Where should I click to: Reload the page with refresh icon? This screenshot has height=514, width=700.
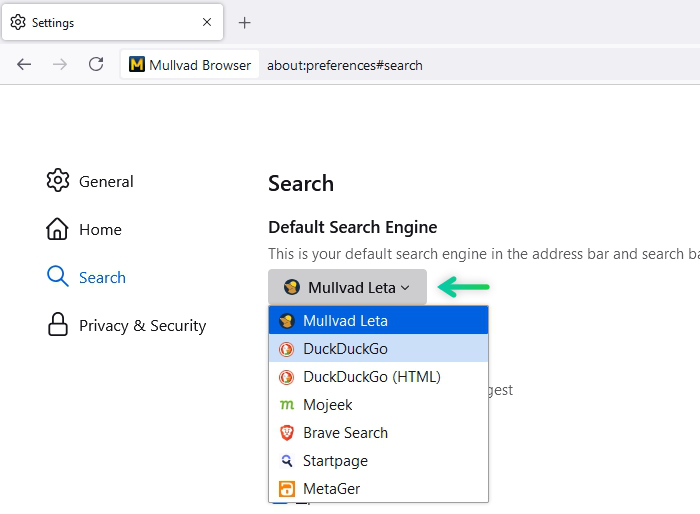(x=96, y=64)
